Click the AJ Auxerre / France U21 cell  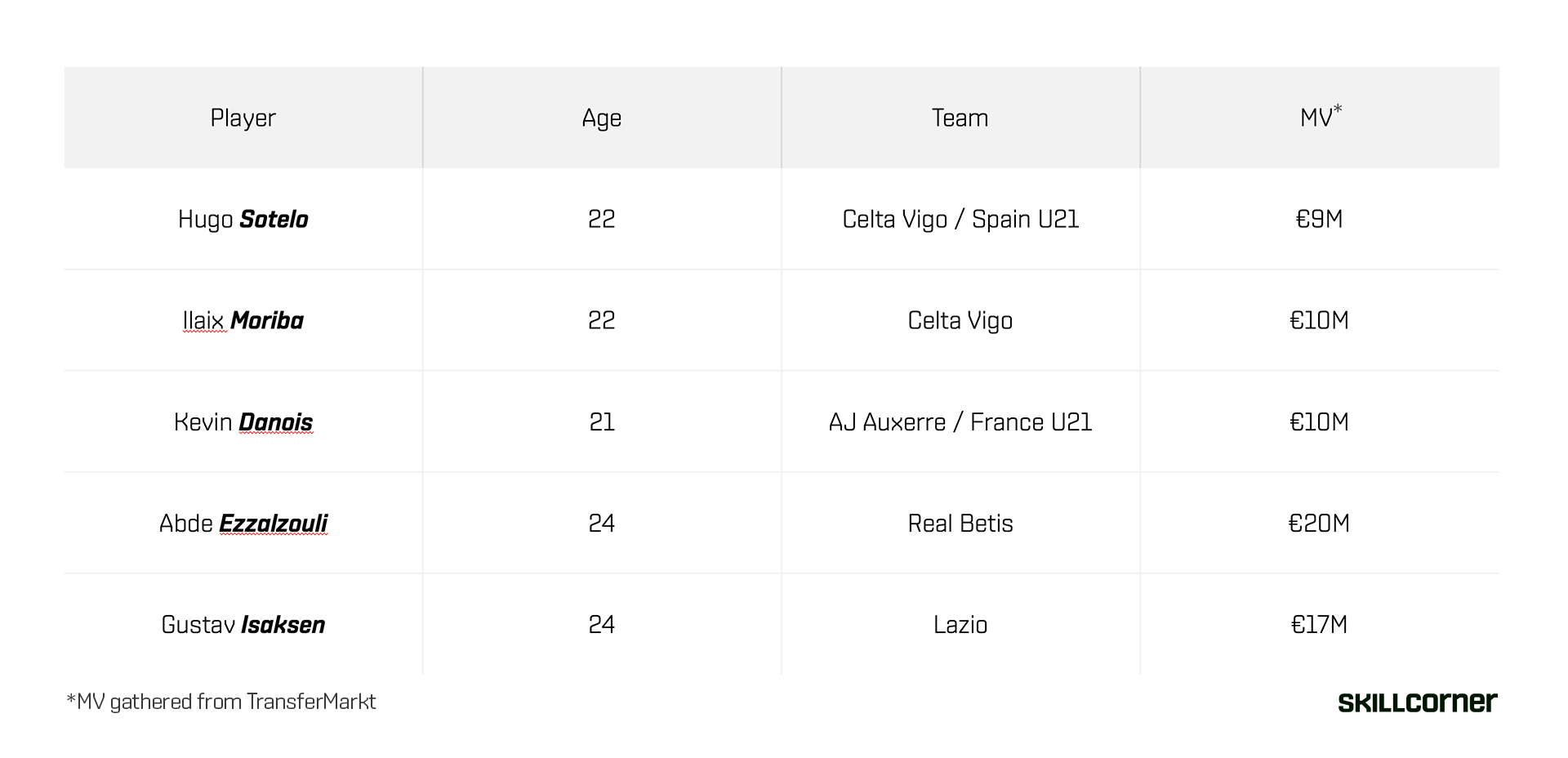[x=960, y=421]
